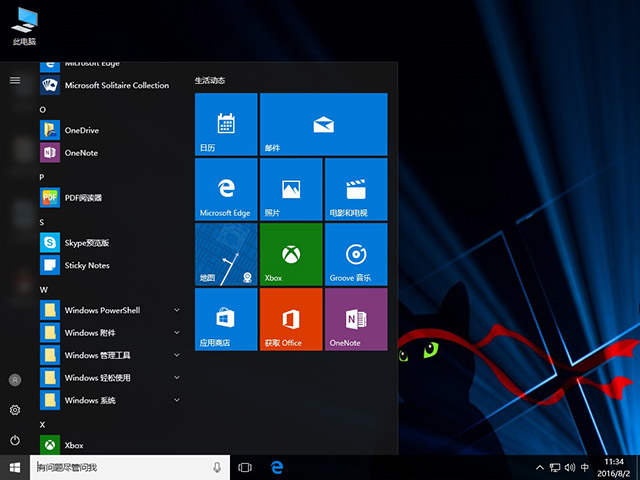Open the Xbox green tile
The image size is (640, 480).
(x=290, y=254)
